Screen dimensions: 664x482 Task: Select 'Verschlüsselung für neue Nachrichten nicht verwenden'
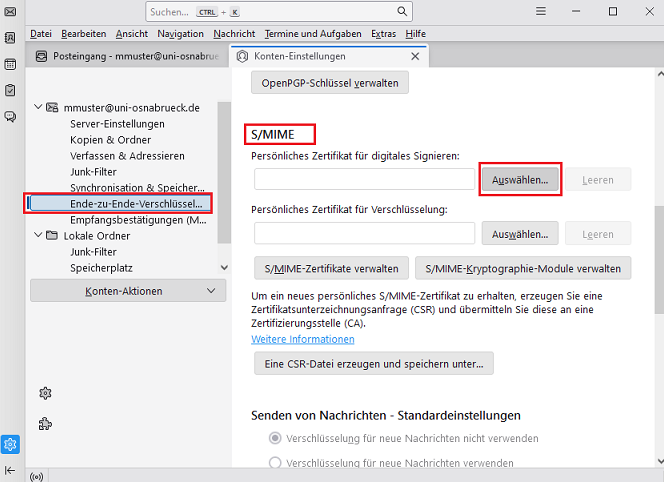[x=275, y=438]
